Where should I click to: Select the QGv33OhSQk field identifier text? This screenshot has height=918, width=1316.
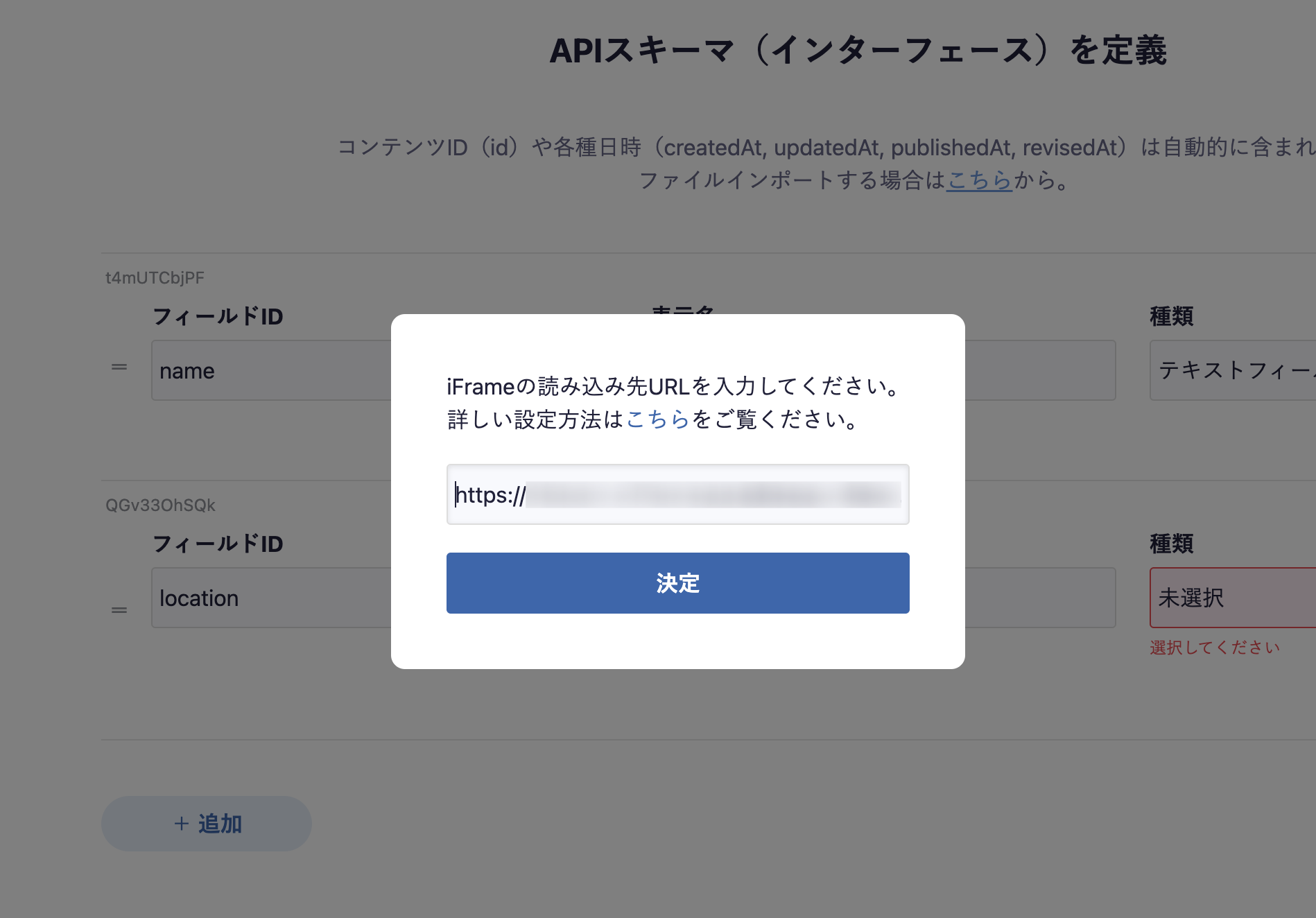point(160,505)
